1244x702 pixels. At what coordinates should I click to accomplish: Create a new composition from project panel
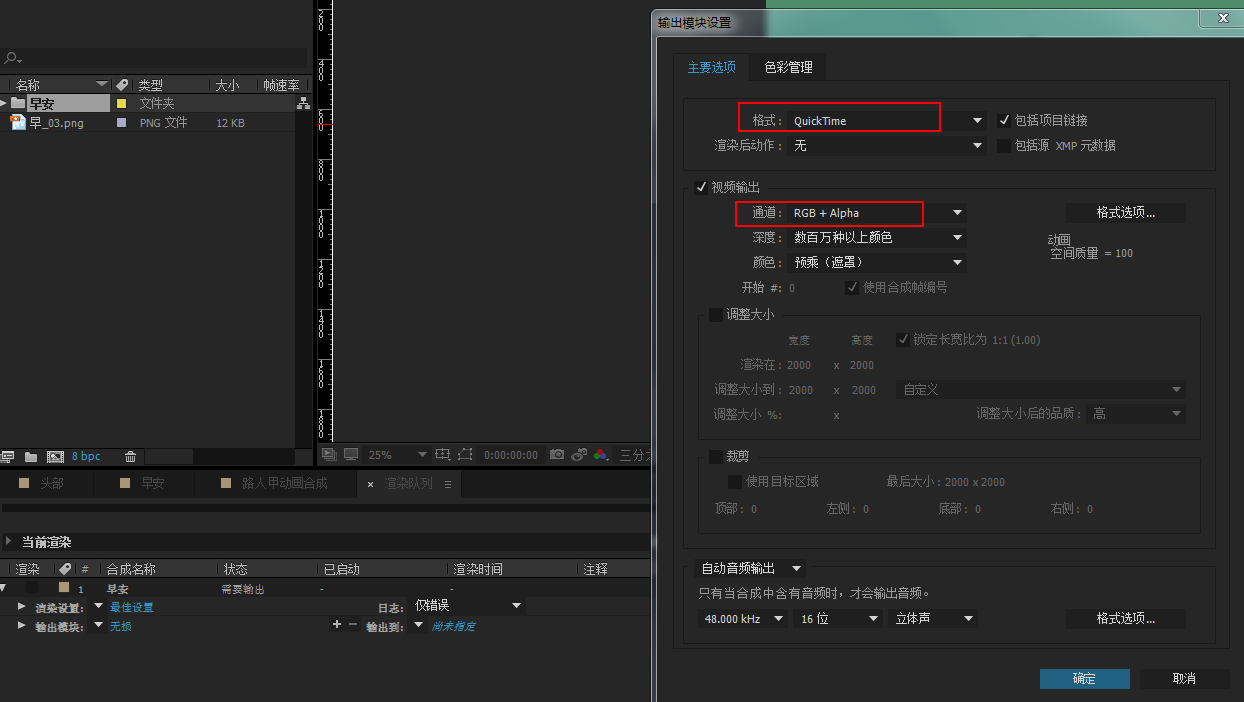(x=55, y=456)
